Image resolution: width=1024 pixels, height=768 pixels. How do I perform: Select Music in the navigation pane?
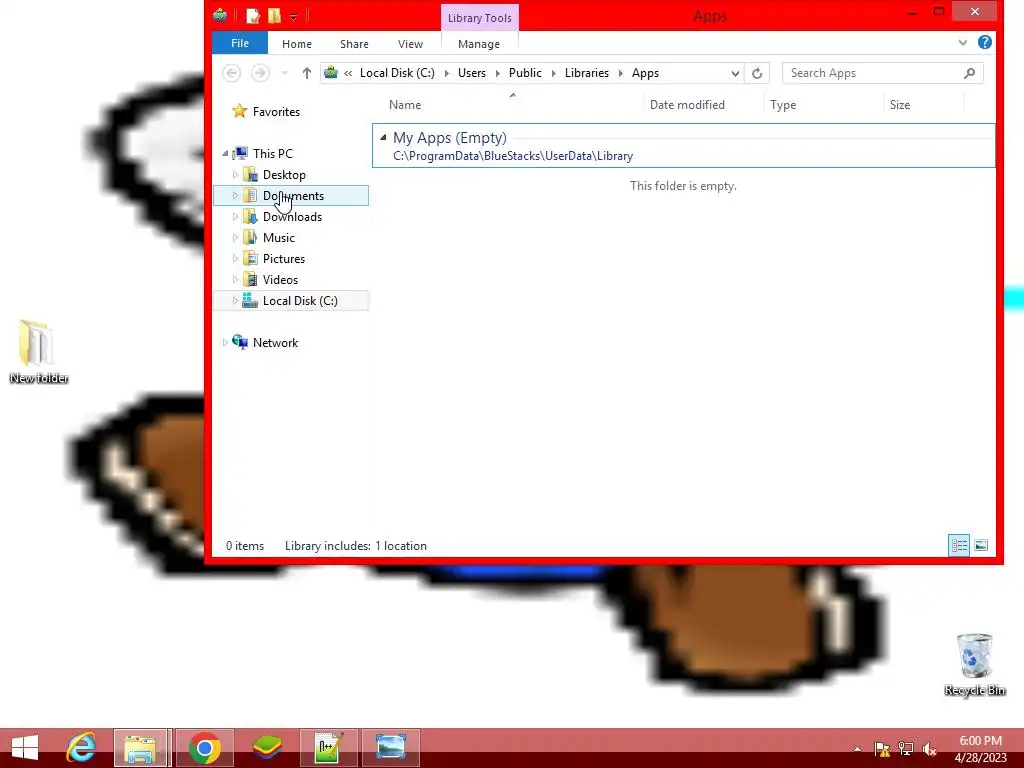coord(278,238)
